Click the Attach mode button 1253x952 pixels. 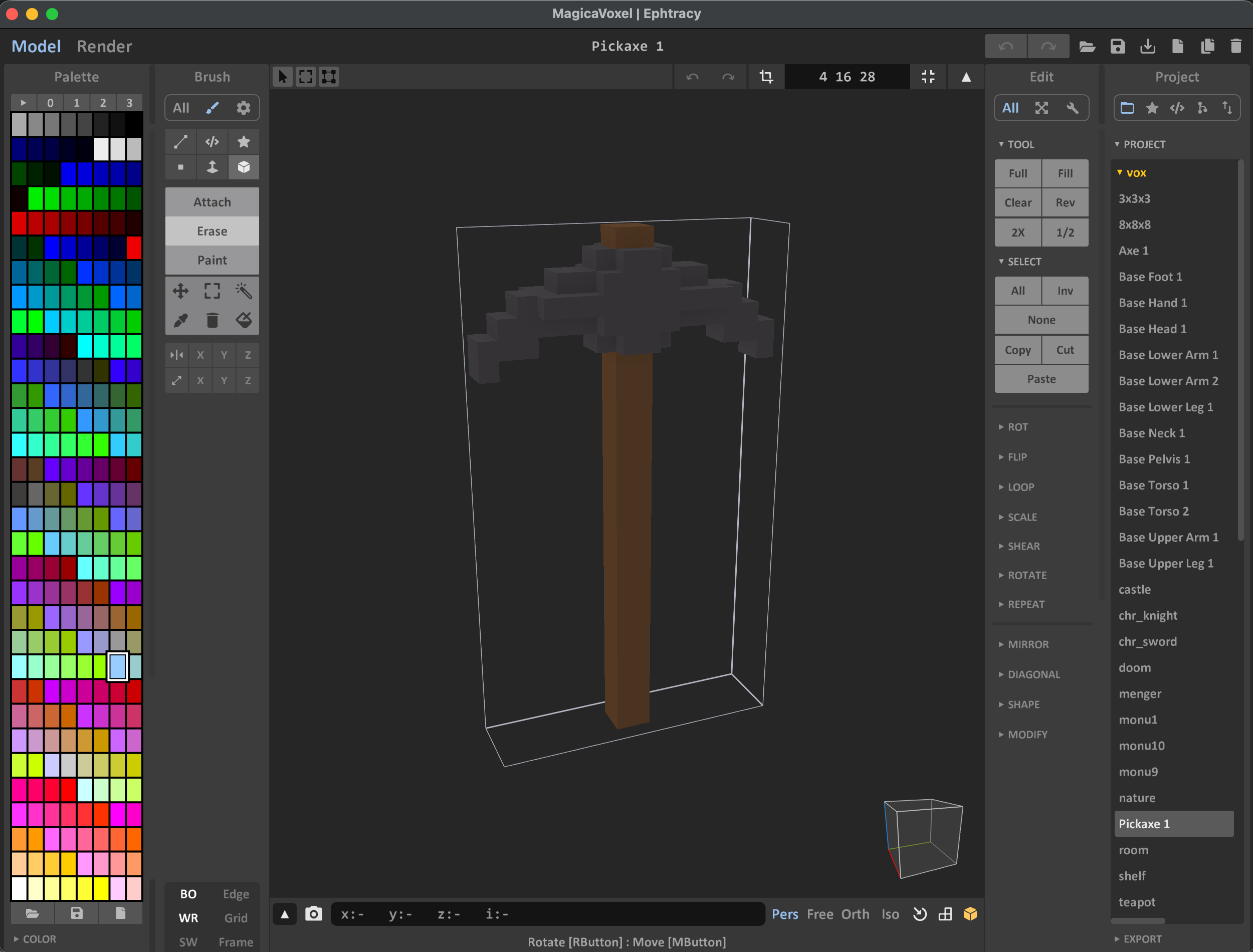click(212, 202)
